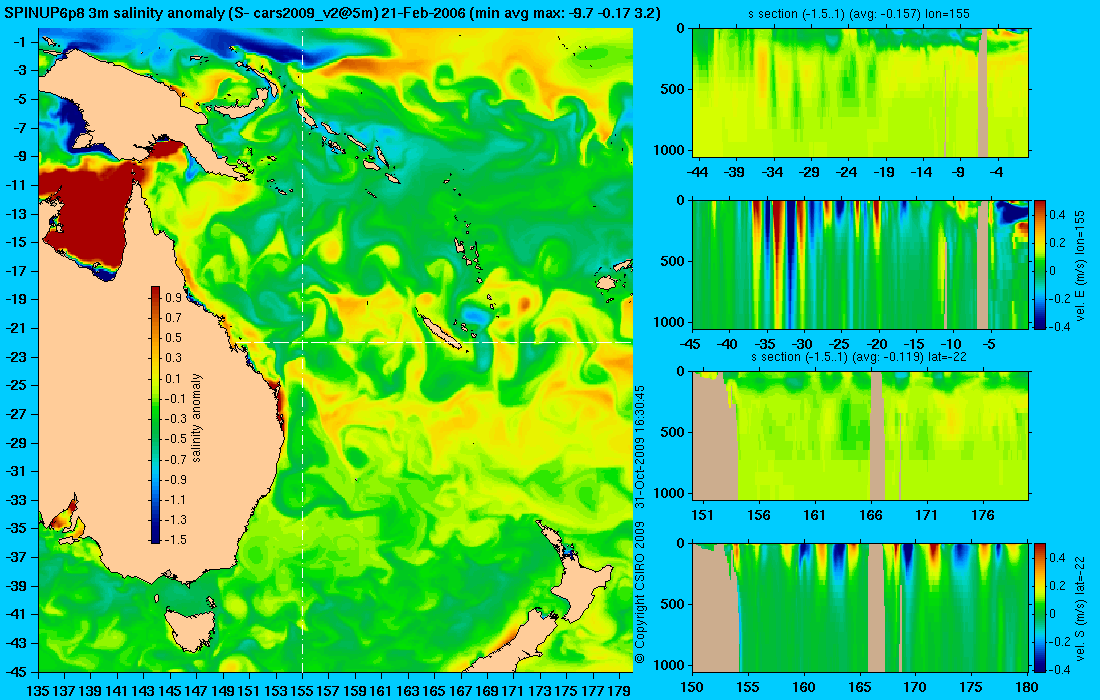This screenshot has height=700, width=1100.
Task: Click the -0.4 tick on vel. S colorbar
Action: coord(1060,669)
